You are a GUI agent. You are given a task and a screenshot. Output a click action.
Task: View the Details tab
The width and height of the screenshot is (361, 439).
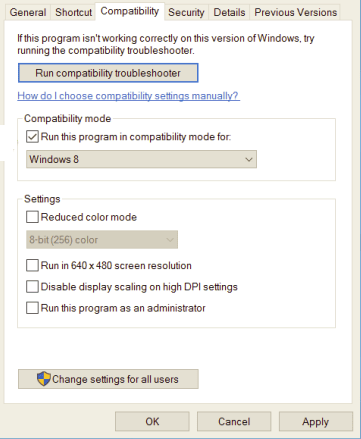tap(229, 12)
